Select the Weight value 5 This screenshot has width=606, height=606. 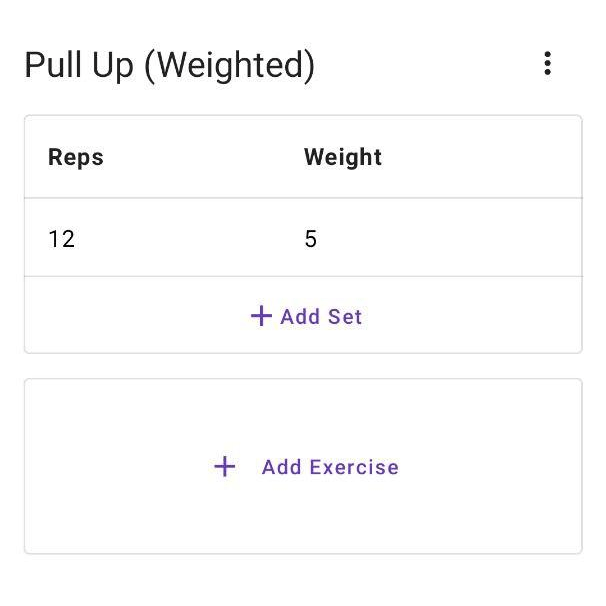311,239
